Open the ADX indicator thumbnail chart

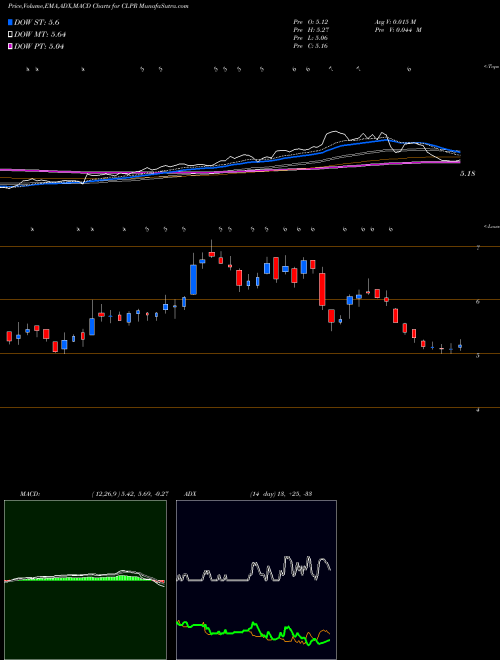(256, 580)
